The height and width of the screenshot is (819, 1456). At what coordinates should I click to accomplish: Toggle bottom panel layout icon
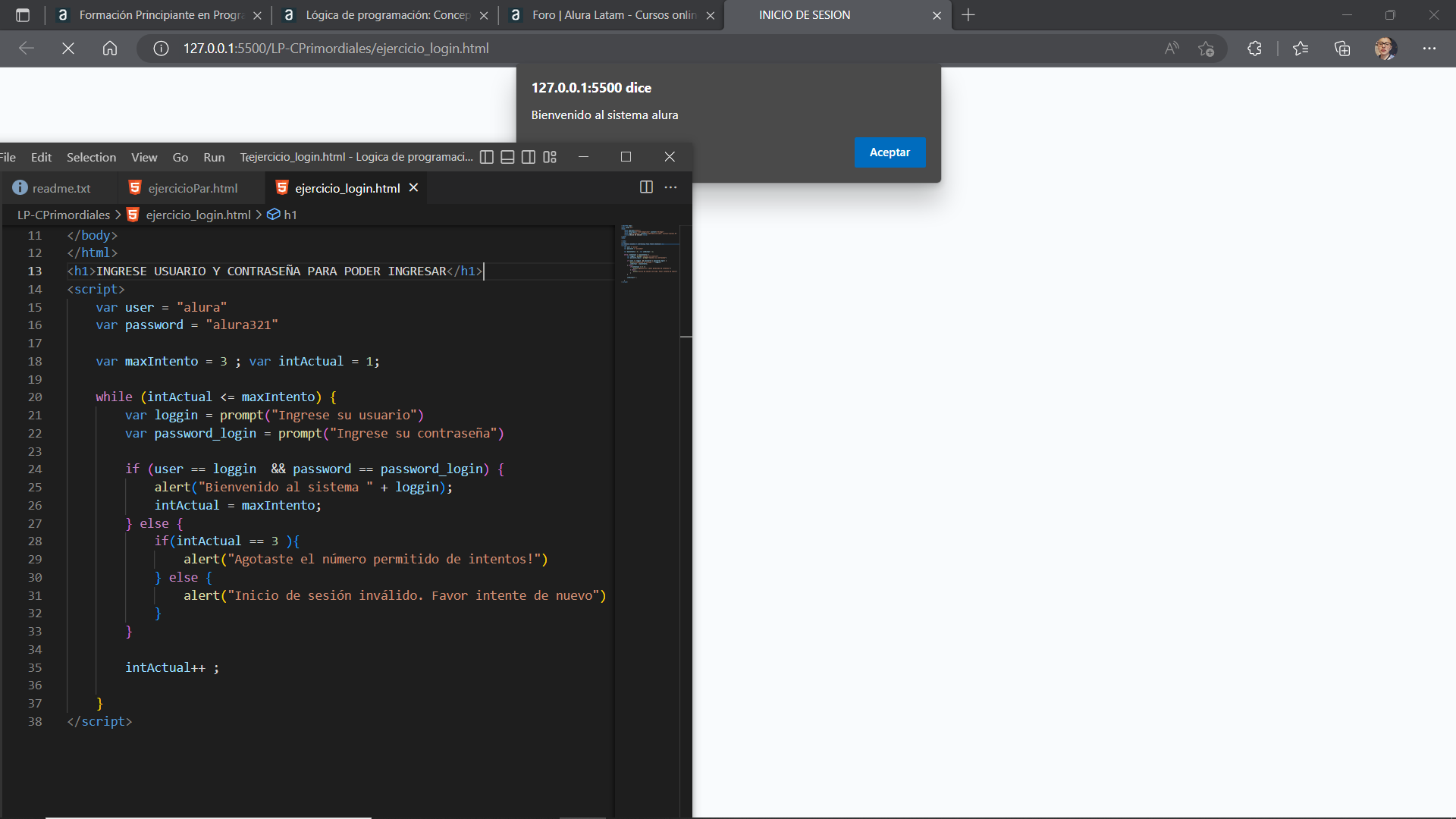508,157
